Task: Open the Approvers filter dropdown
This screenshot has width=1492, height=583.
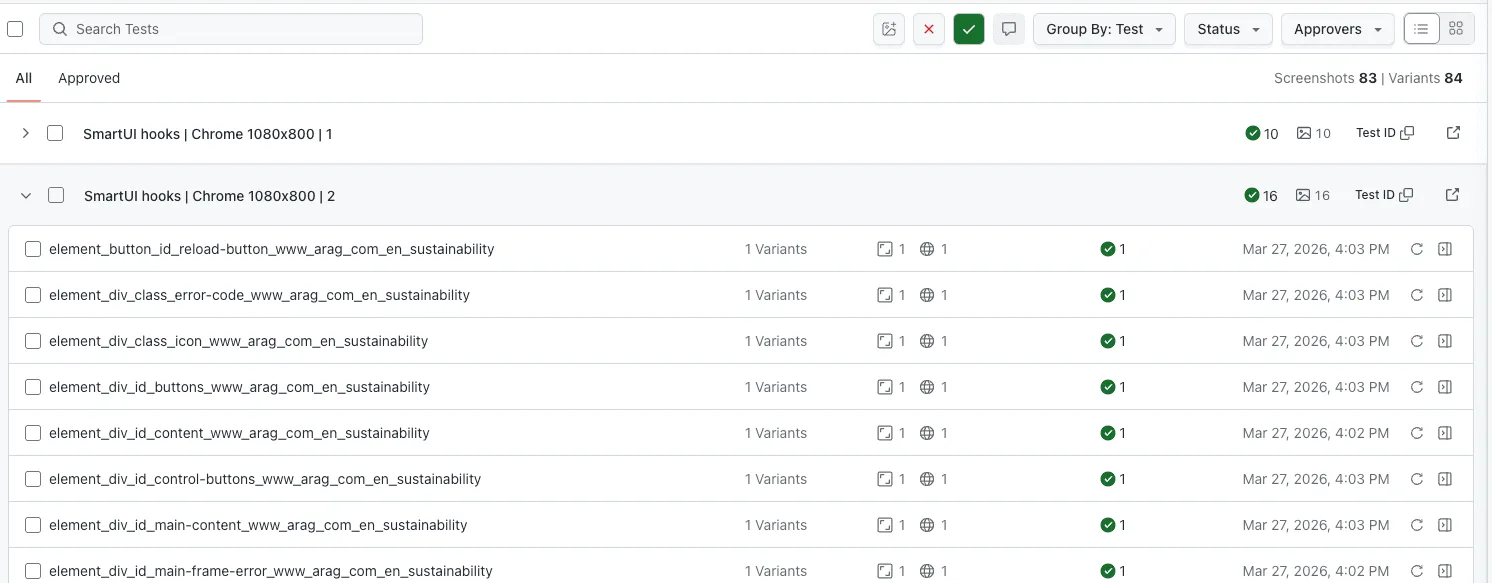Action: (x=1338, y=29)
